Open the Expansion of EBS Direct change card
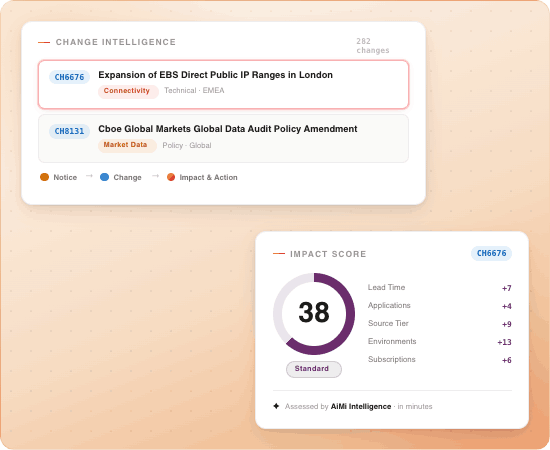The height and width of the screenshot is (450, 550). point(223,85)
